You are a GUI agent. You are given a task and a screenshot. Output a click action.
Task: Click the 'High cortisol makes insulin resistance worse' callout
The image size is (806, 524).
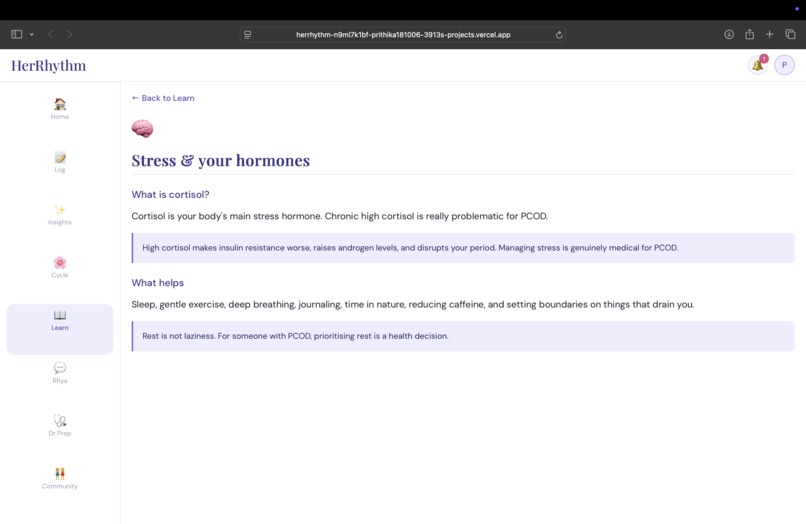point(463,248)
